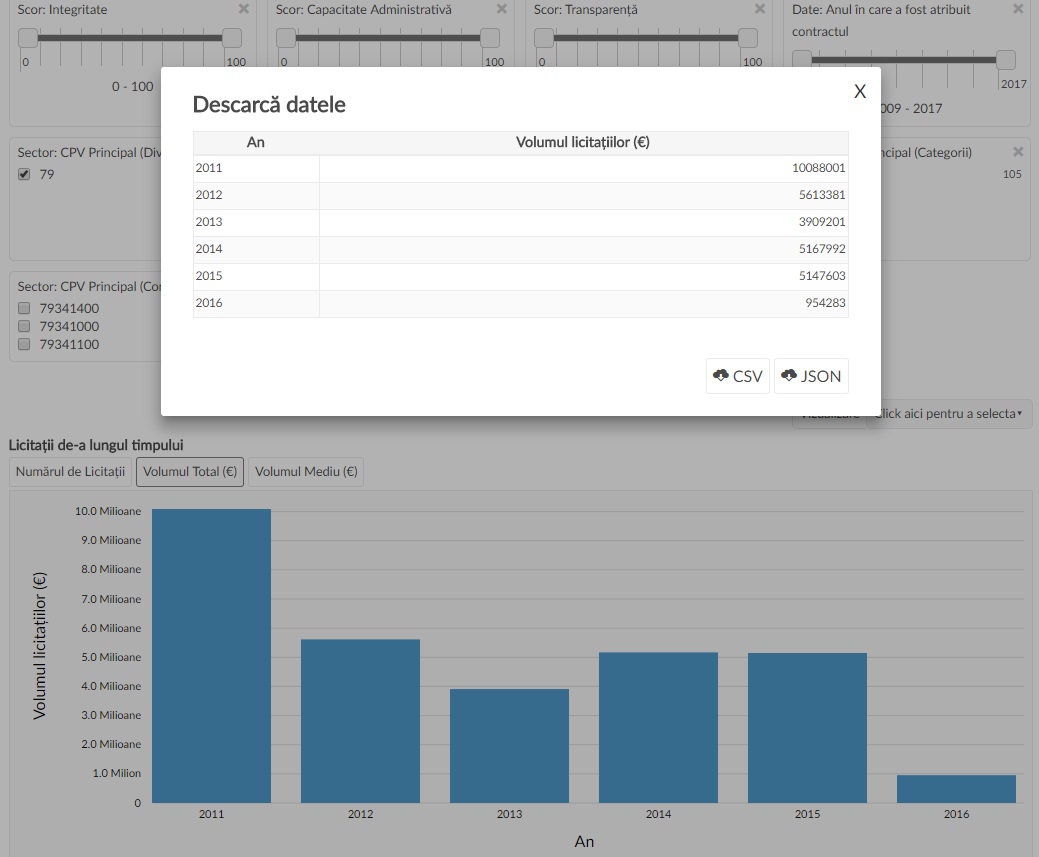Click the An column header
This screenshot has height=857, width=1039.
tap(256, 142)
